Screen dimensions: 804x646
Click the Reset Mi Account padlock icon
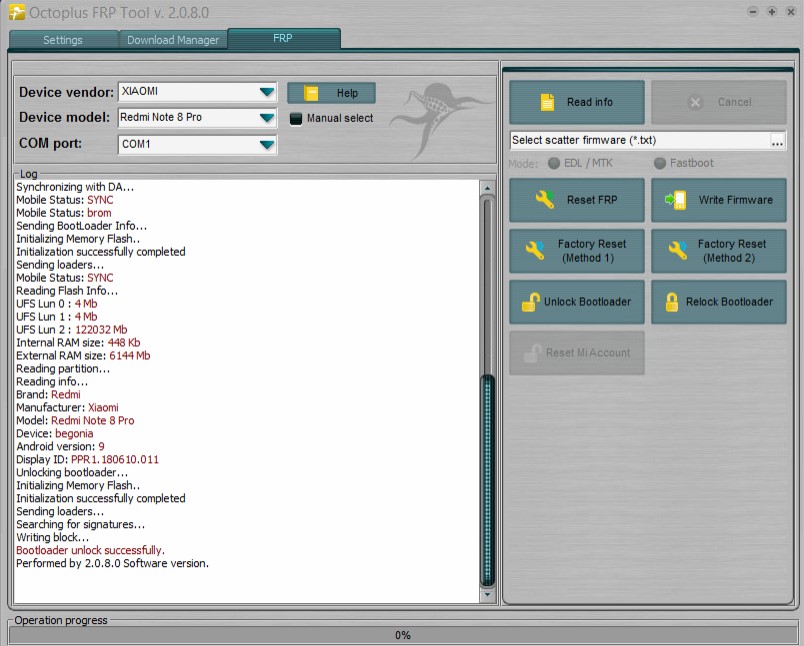pos(532,353)
